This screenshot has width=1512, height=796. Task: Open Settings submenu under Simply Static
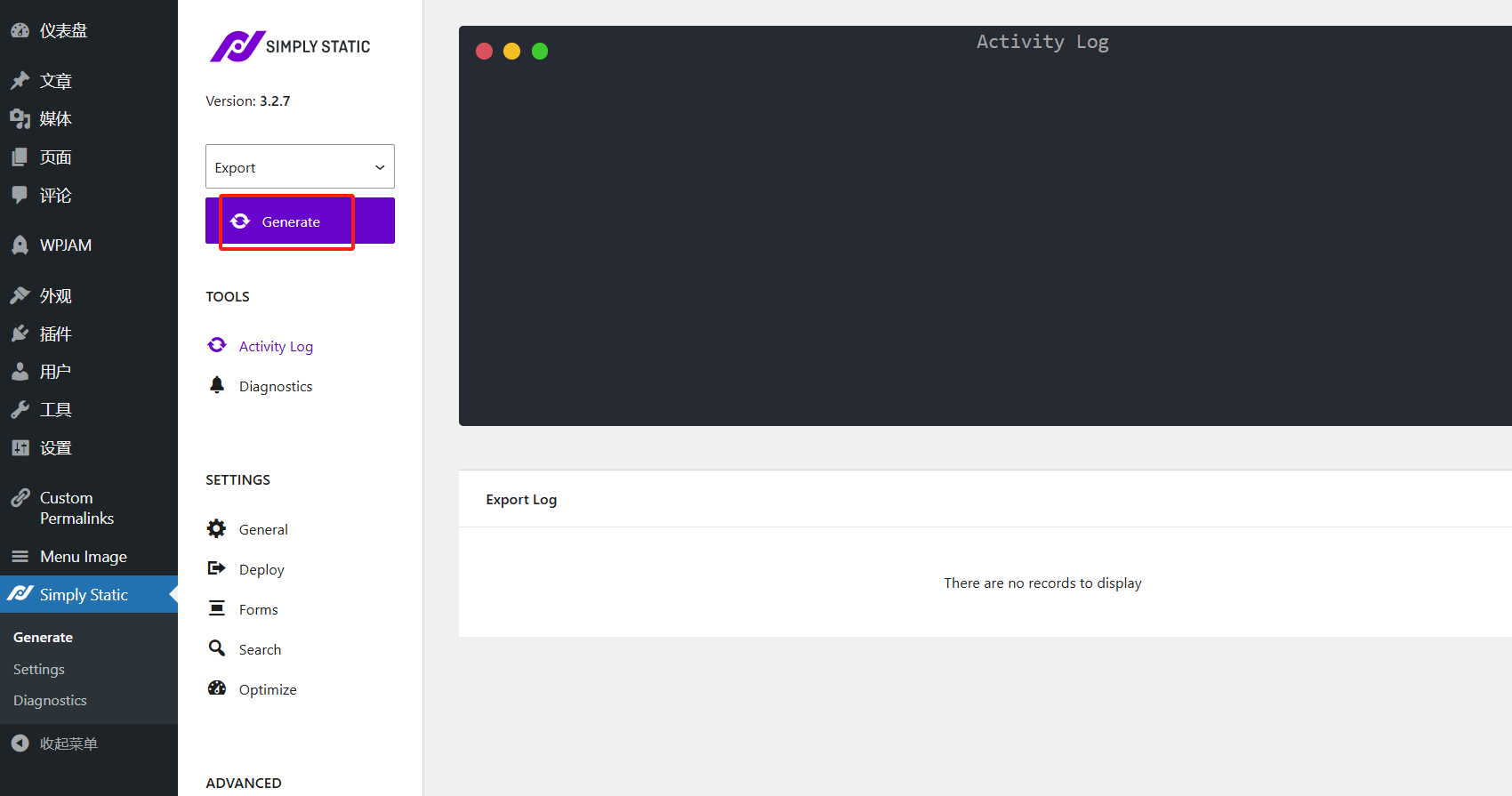point(38,669)
